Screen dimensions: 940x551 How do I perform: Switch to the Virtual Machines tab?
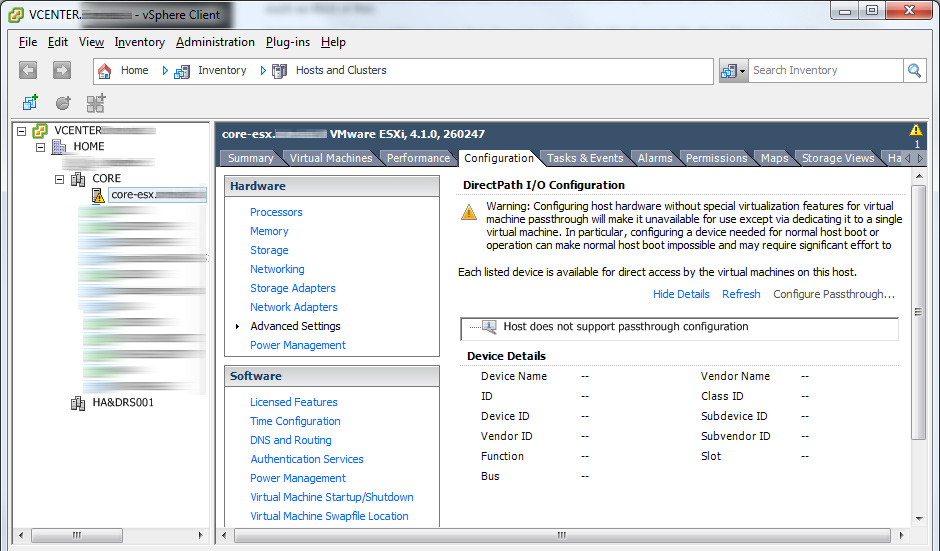pyautogui.click(x=331, y=158)
